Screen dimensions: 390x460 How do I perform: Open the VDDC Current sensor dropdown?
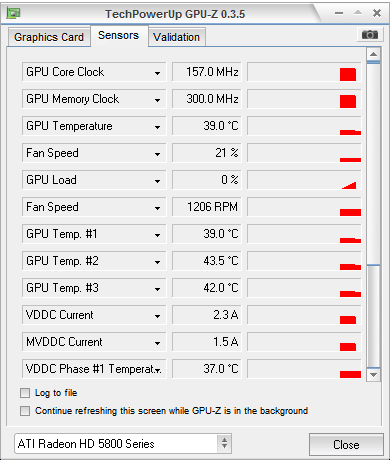(x=157, y=316)
